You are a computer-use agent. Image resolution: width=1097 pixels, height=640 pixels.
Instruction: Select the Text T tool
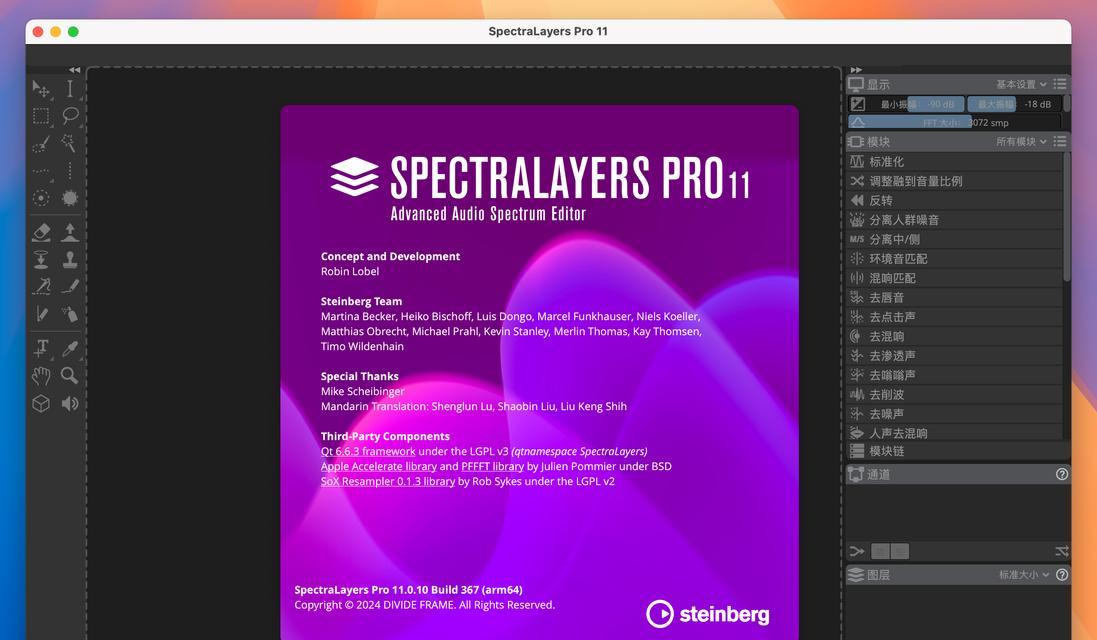[x=41, y=348]
